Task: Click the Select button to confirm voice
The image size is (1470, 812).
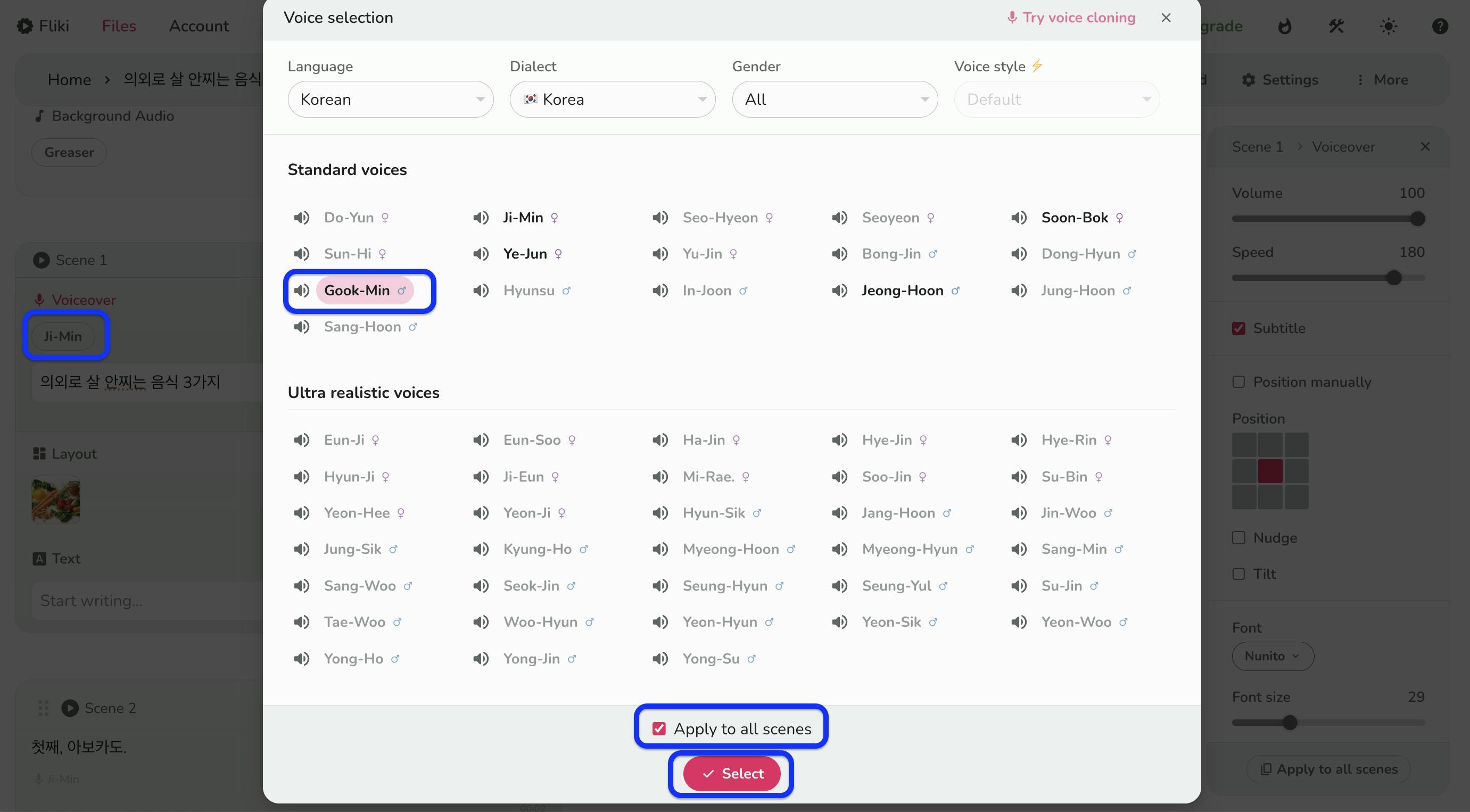Action: (x=732, y=774)
